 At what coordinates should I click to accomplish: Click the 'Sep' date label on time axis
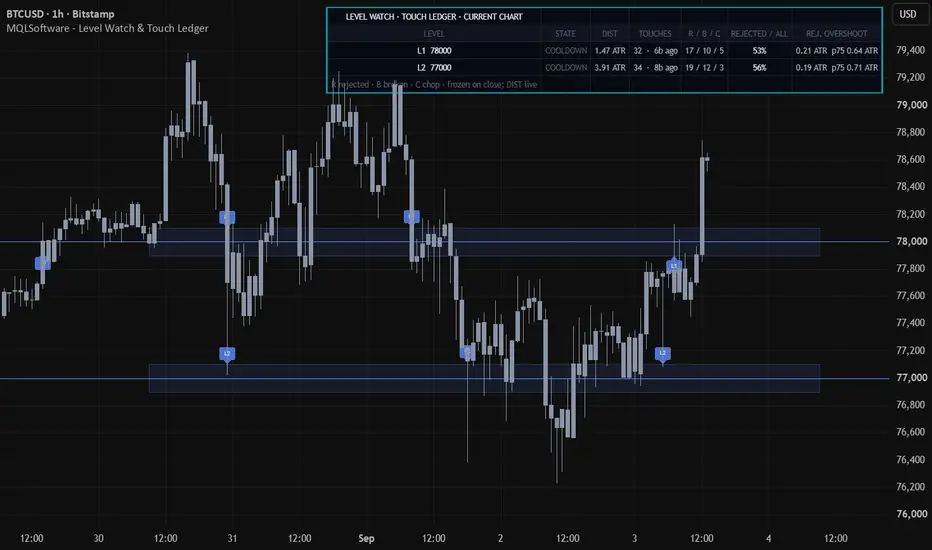pos(366,538)
